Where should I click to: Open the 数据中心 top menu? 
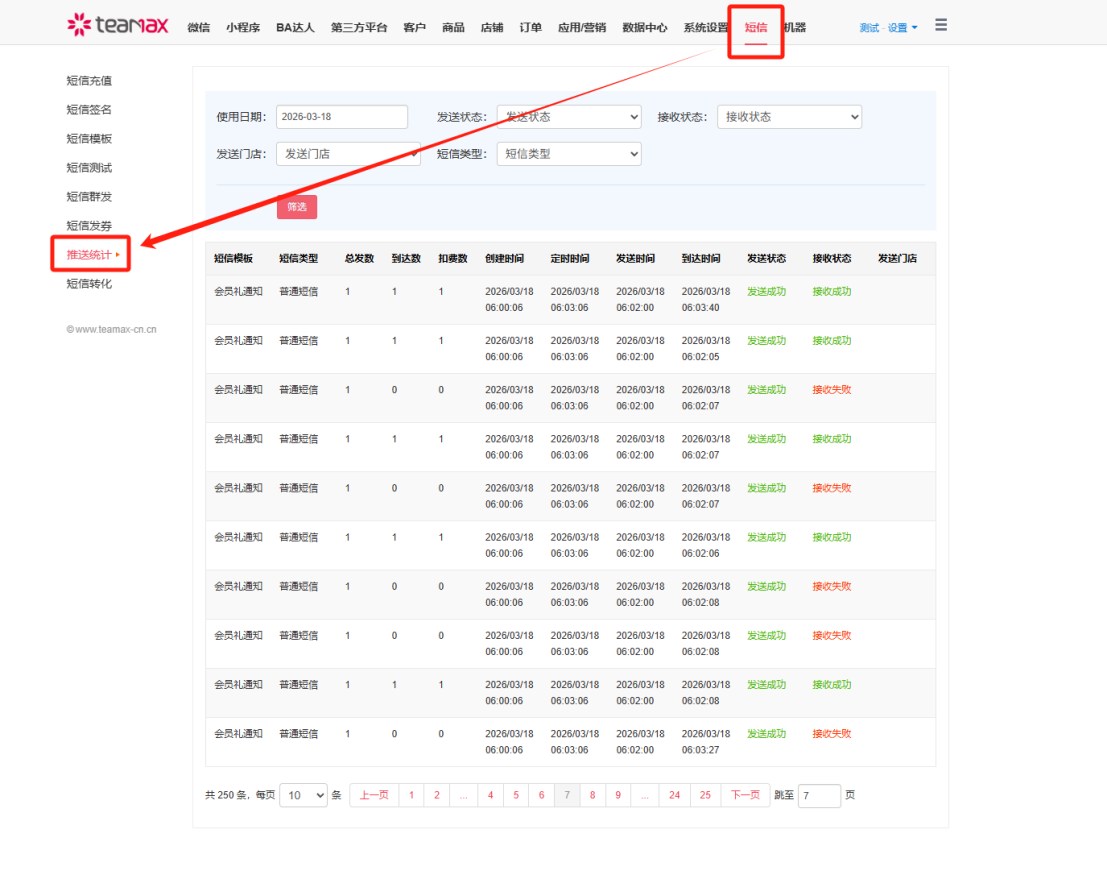click(644, 28)
